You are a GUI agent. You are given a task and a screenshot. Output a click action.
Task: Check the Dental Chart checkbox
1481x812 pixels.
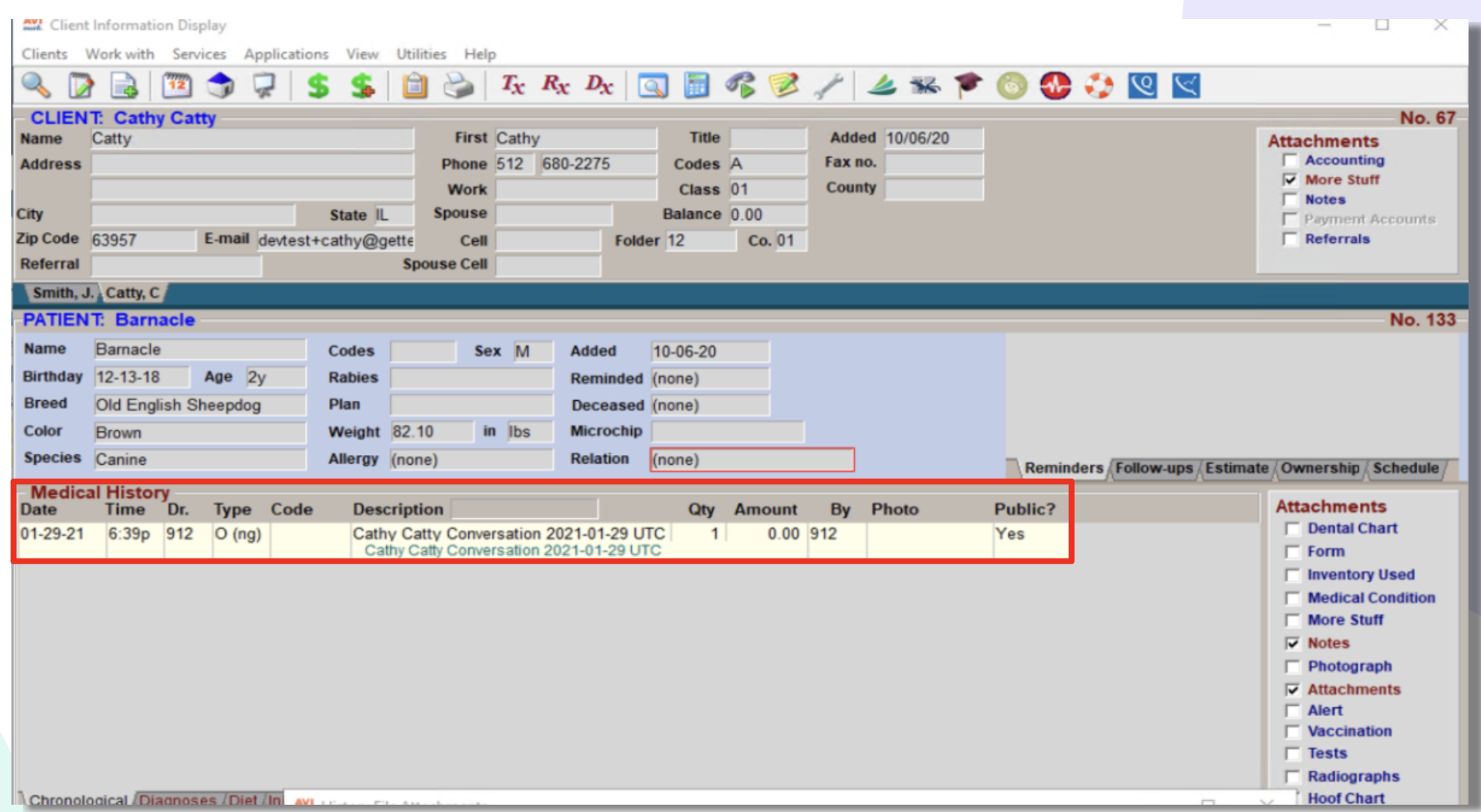[x=1292, y=528]
